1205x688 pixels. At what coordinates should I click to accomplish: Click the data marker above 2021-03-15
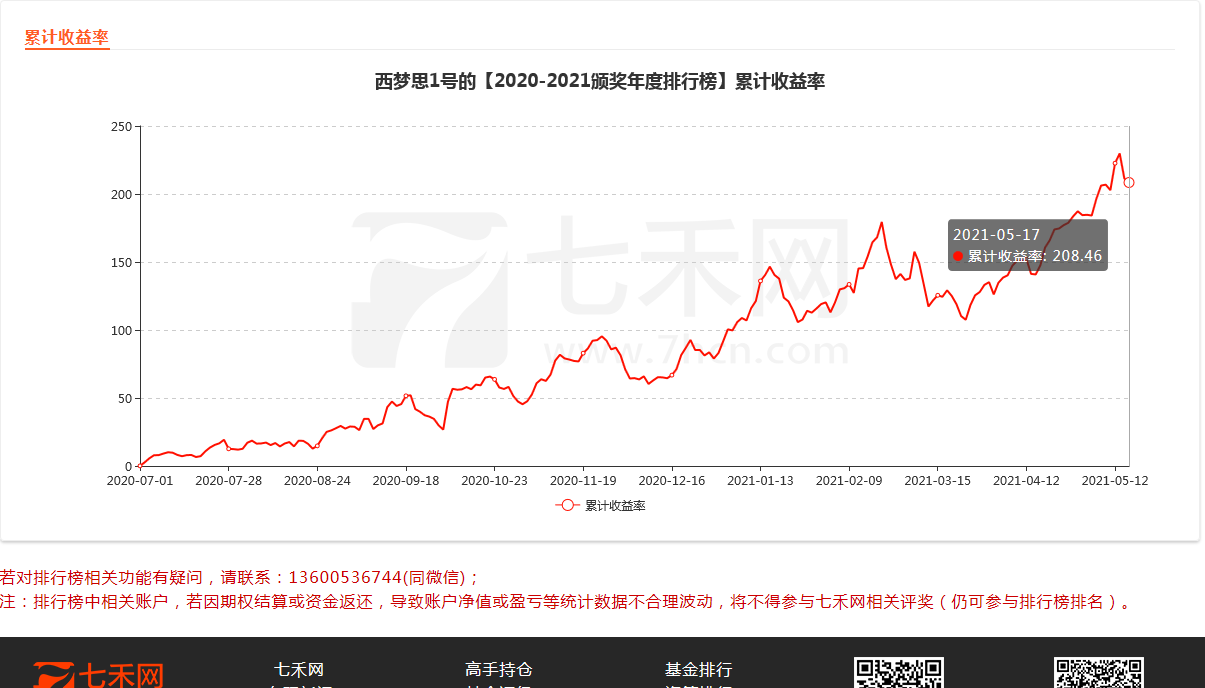click(x=937, y=296)
